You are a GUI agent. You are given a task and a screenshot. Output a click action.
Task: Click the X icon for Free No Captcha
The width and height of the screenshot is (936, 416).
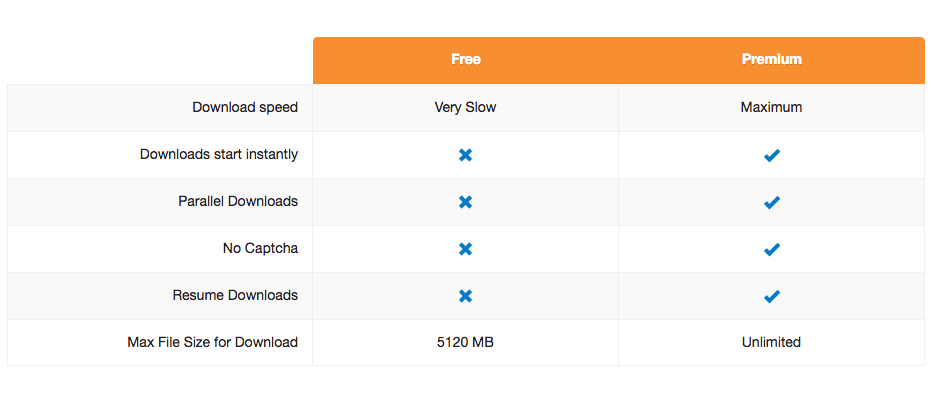click(465, 249)
